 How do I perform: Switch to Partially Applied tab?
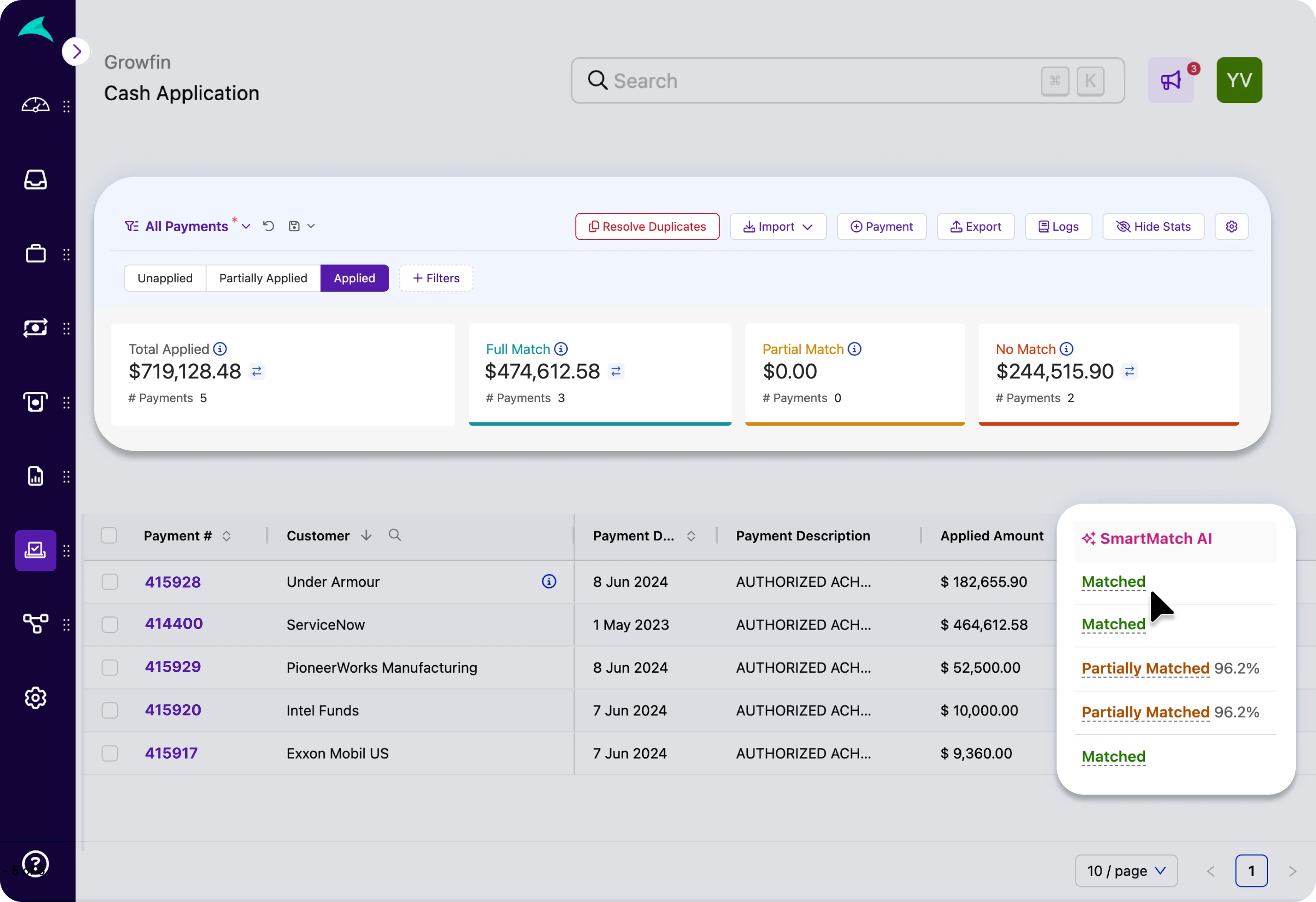263,278
